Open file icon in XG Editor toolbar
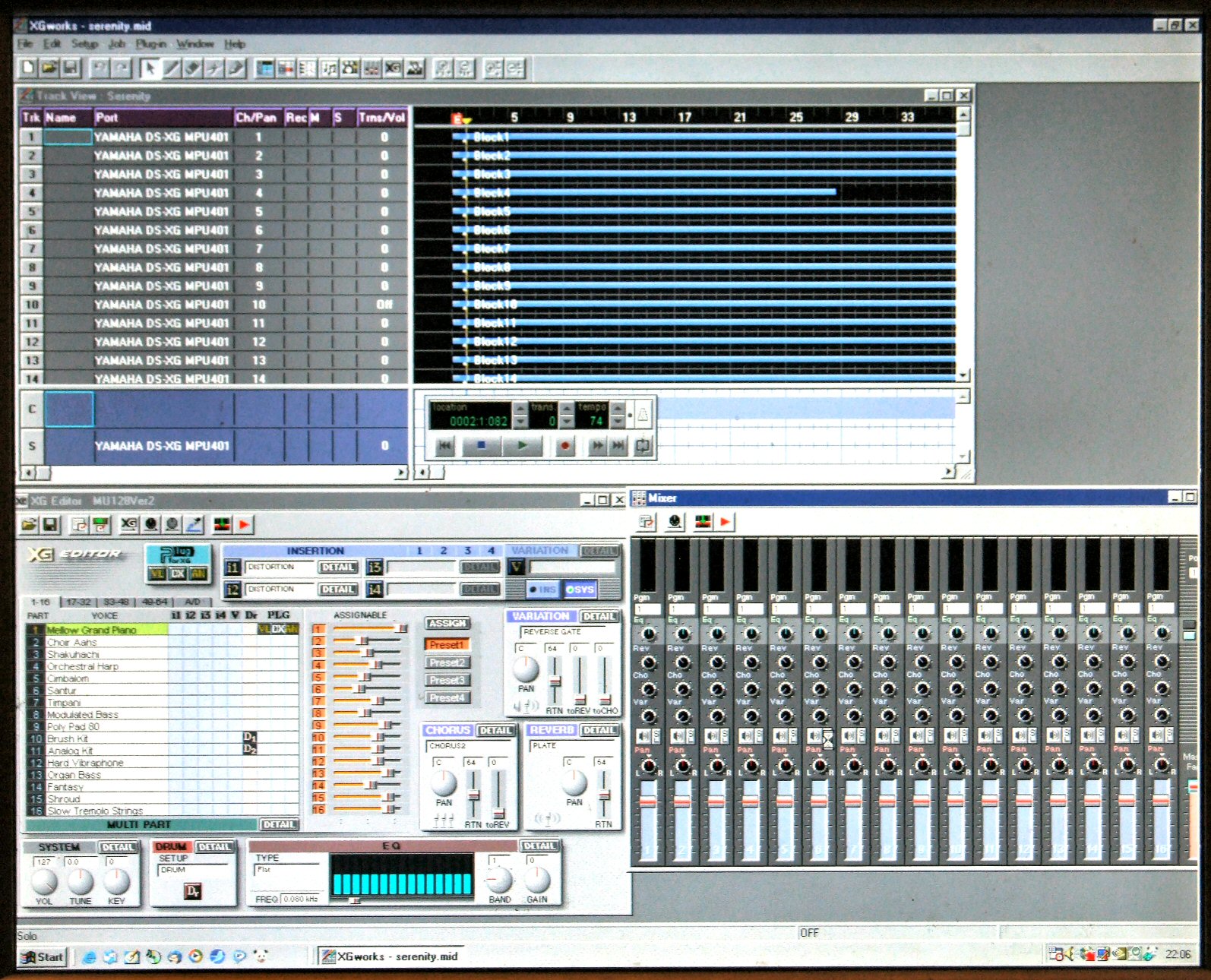1211x980 pixels. (29, 524)
